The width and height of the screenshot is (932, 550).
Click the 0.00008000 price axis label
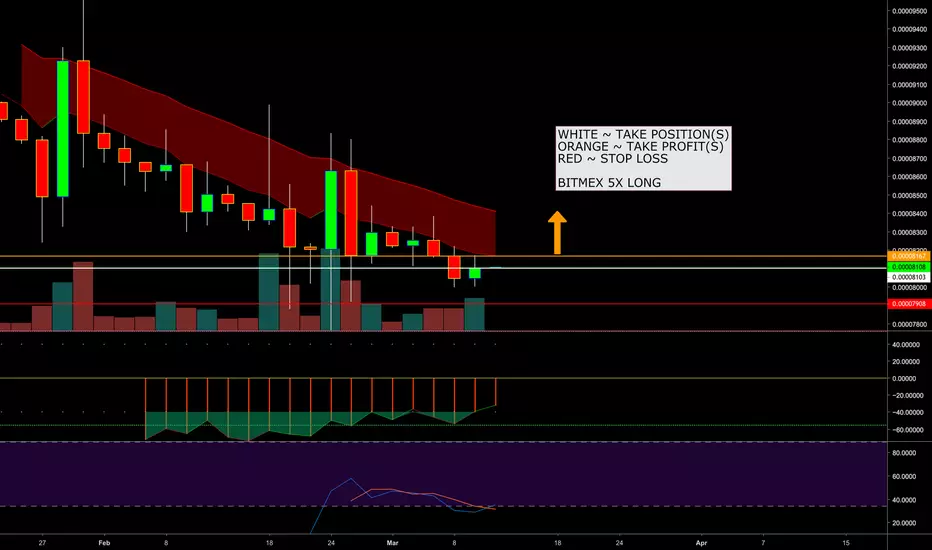[x=909, y=287]
